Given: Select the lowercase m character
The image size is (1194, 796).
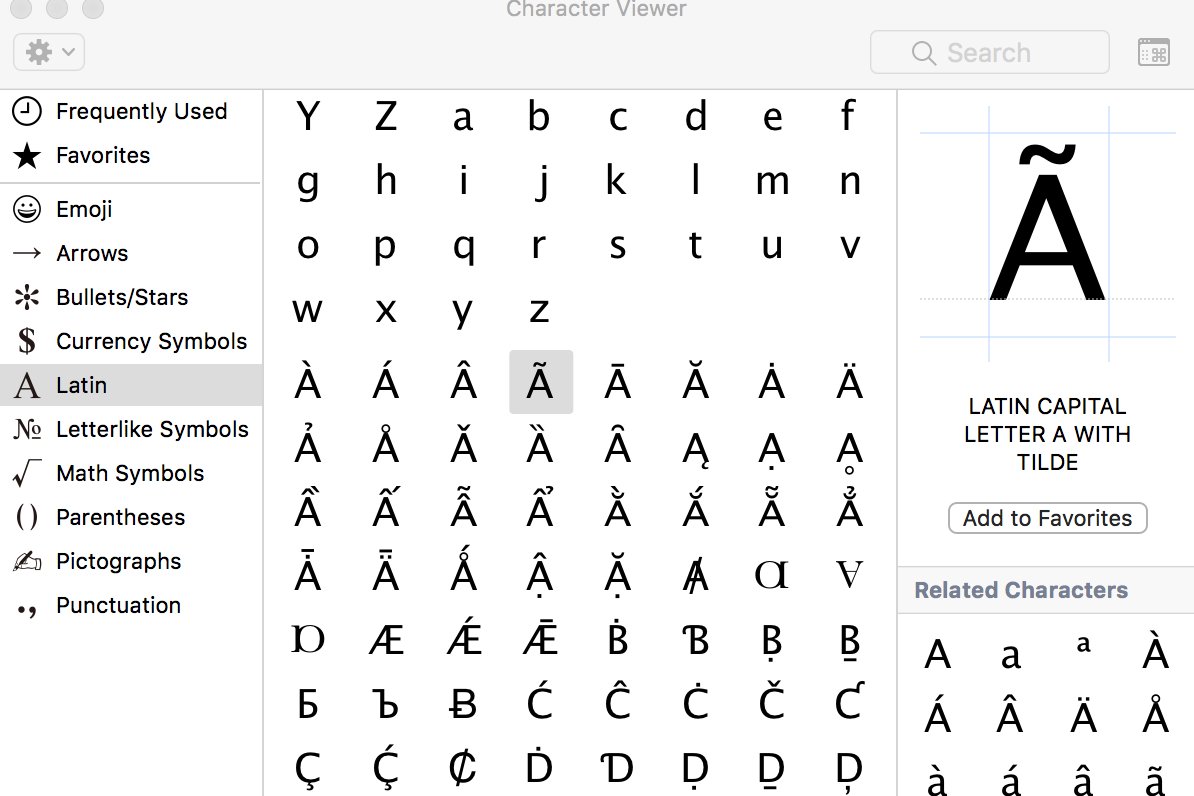Looking at the screenshot, I should click(x=772, y=182).
